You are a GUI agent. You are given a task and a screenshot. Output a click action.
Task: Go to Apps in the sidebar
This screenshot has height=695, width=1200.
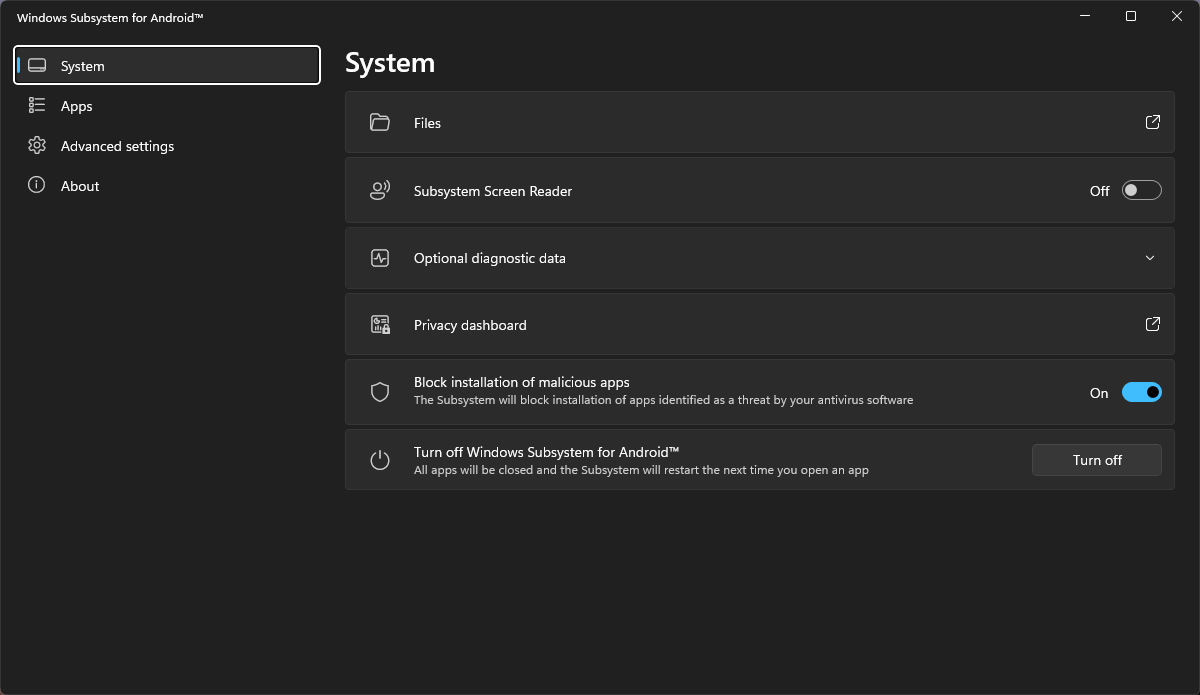76,106
